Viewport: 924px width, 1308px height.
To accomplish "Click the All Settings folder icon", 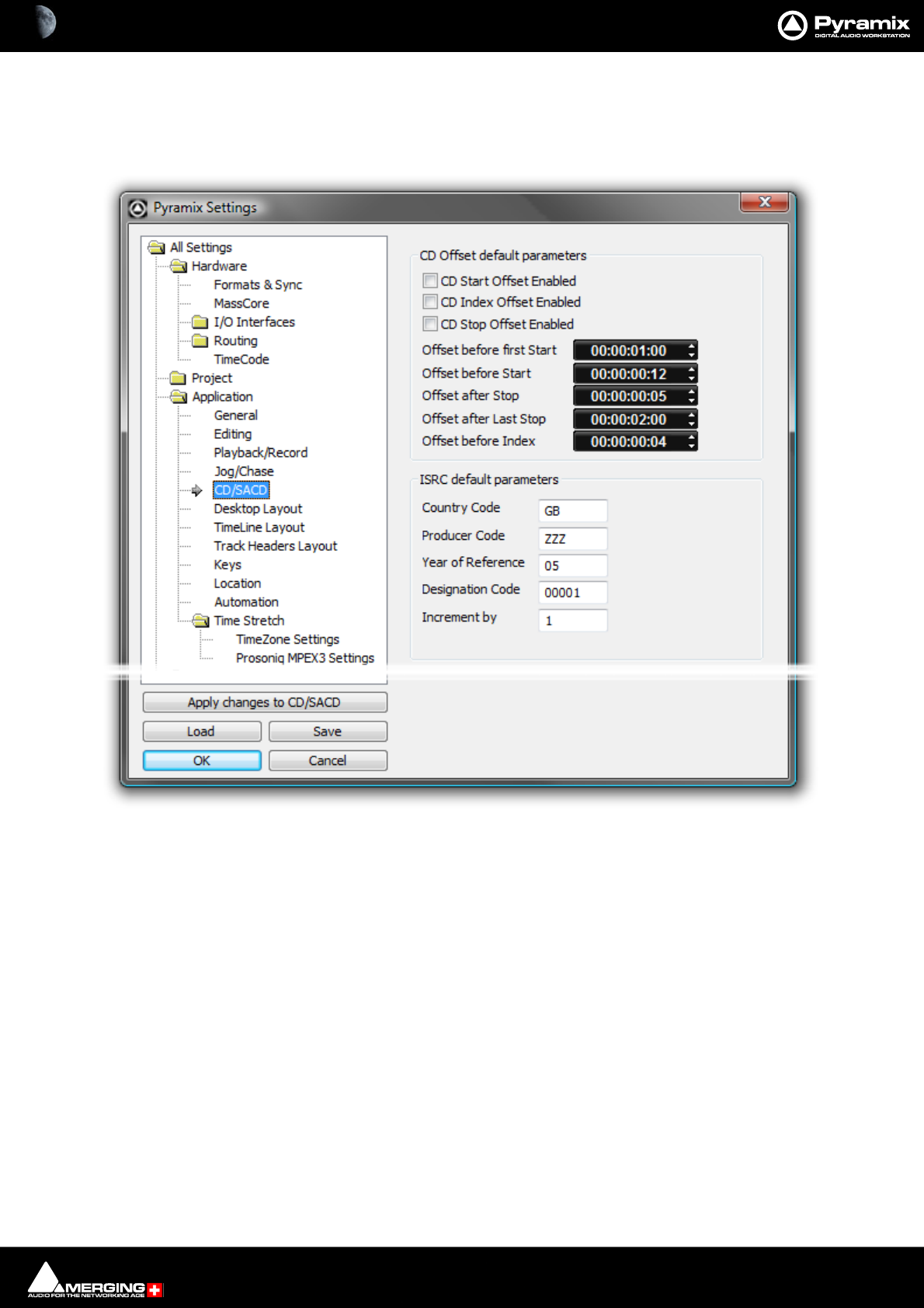I will click(157, 247).
